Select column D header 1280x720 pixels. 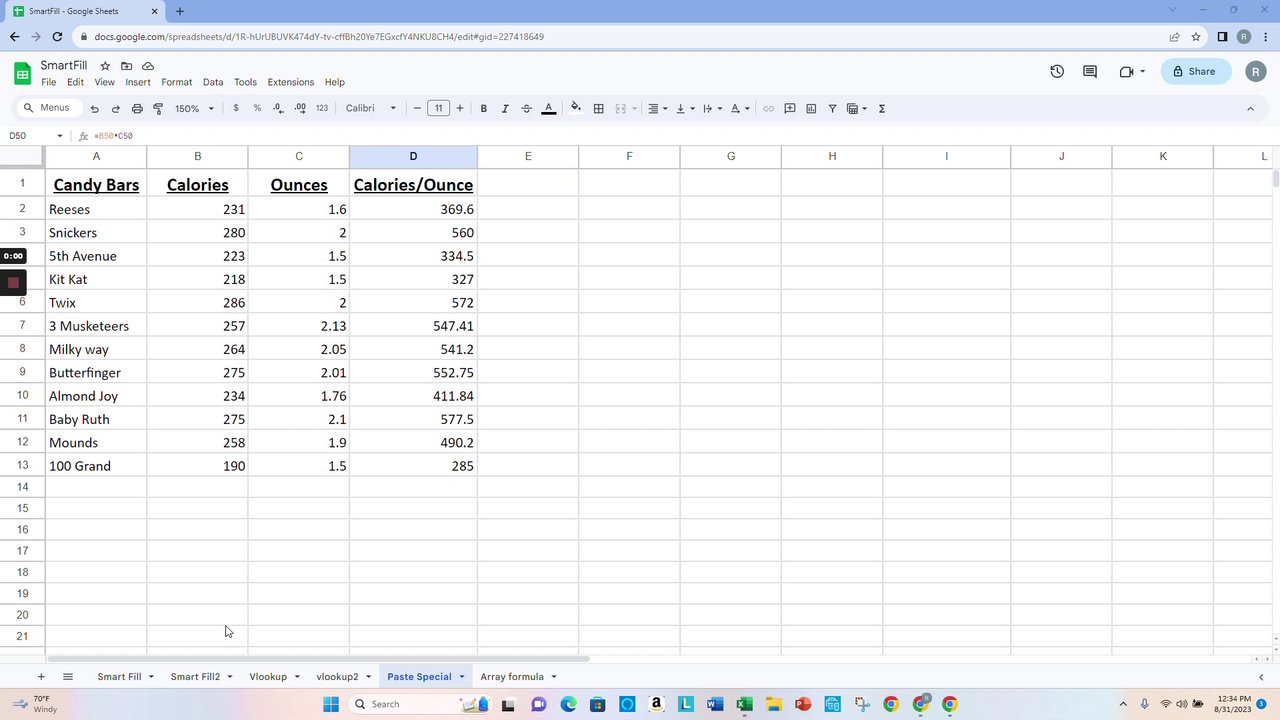point(413,156)
